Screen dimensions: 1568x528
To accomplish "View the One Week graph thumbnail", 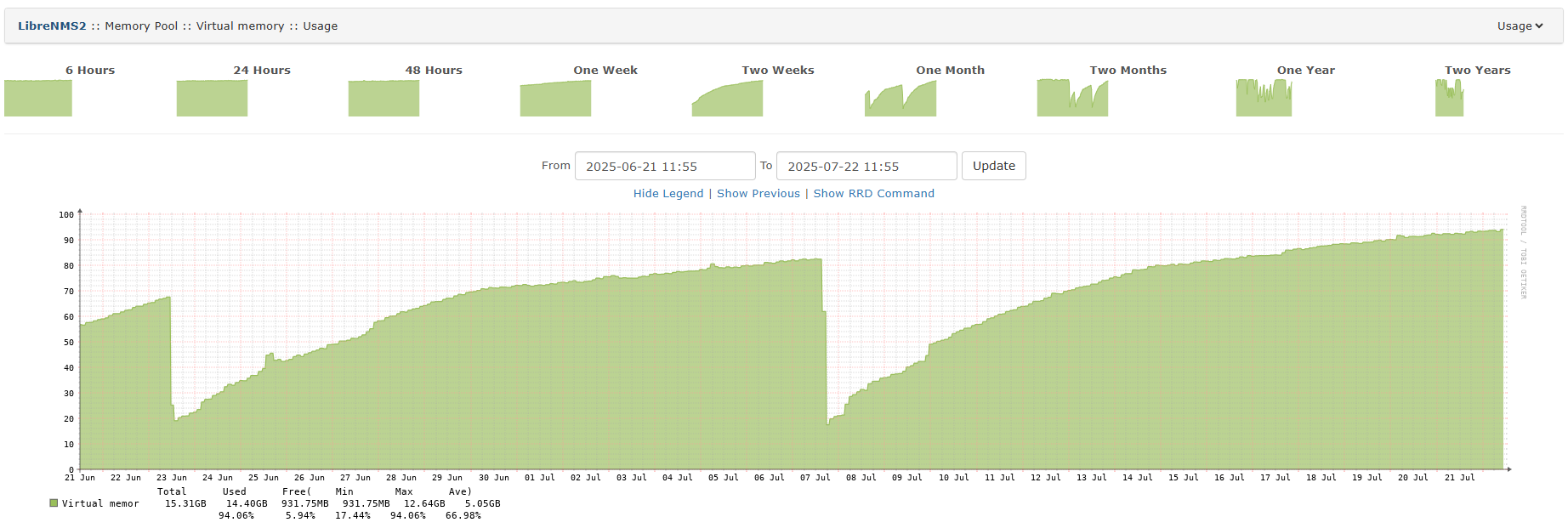I will pos(555,98).
